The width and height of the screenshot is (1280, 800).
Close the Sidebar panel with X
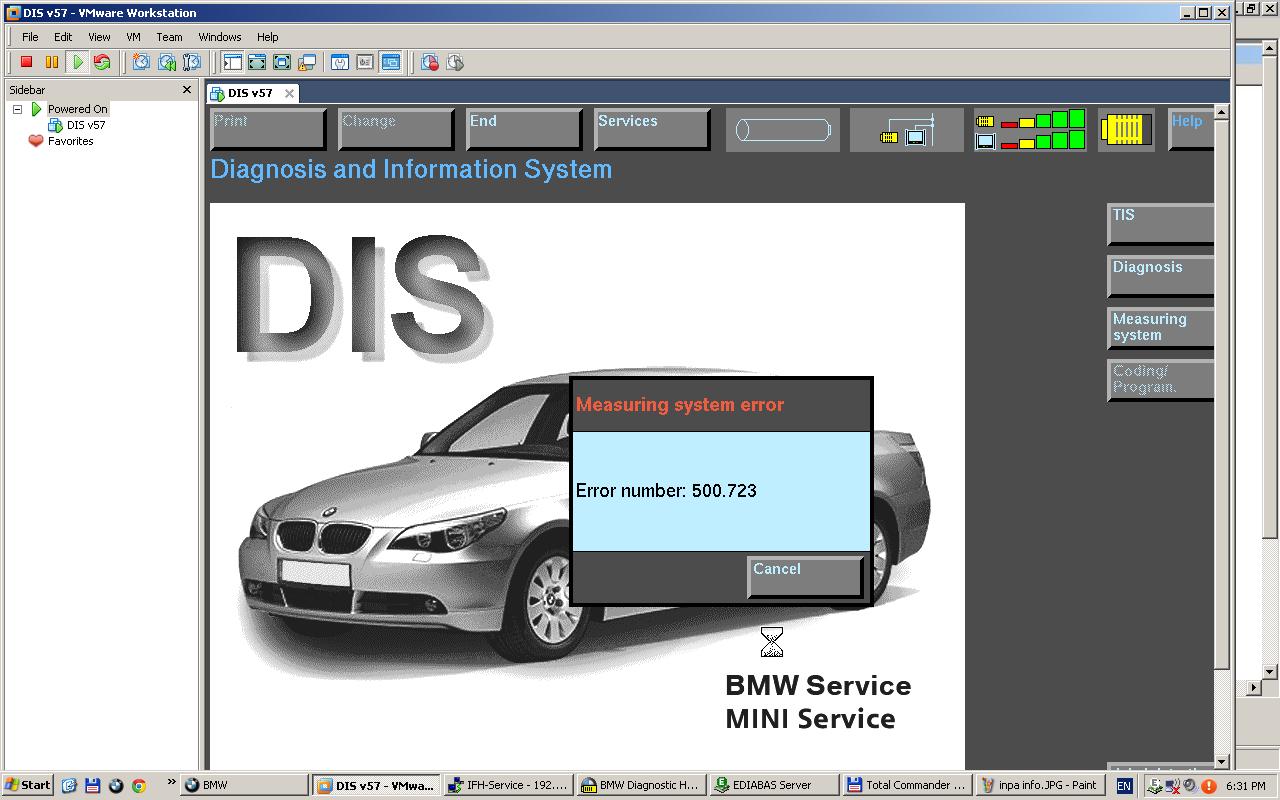coord(186,90)
